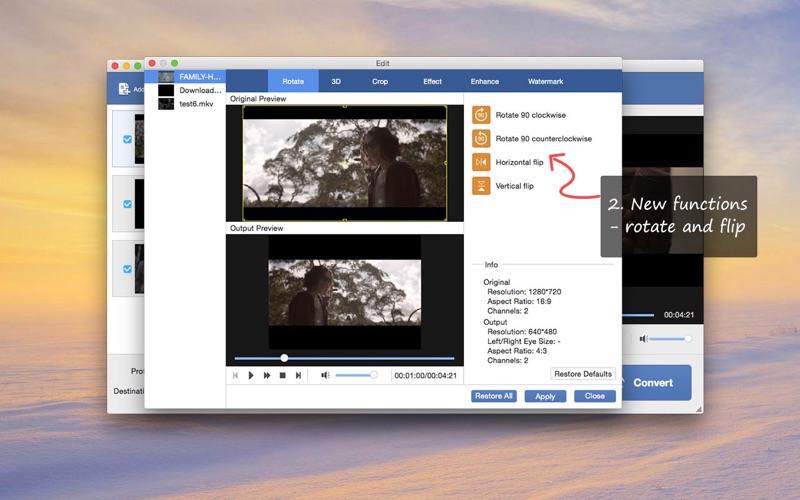Open the Watermark tab
Screen dimensions: 800x500
click(x=545, y=82)
